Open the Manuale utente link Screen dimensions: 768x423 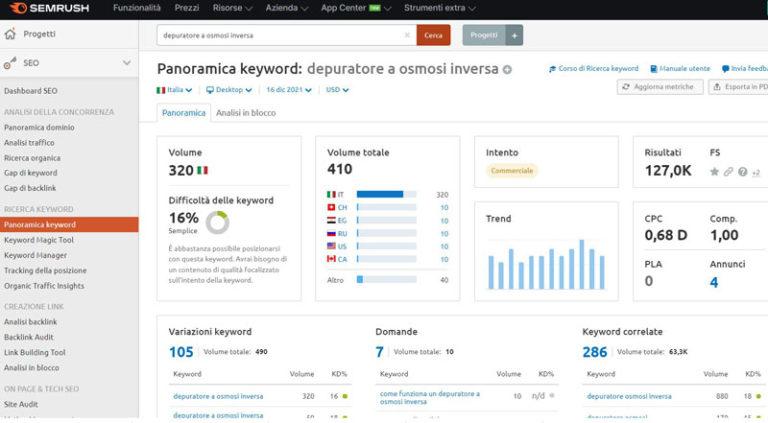click(680, 69)
